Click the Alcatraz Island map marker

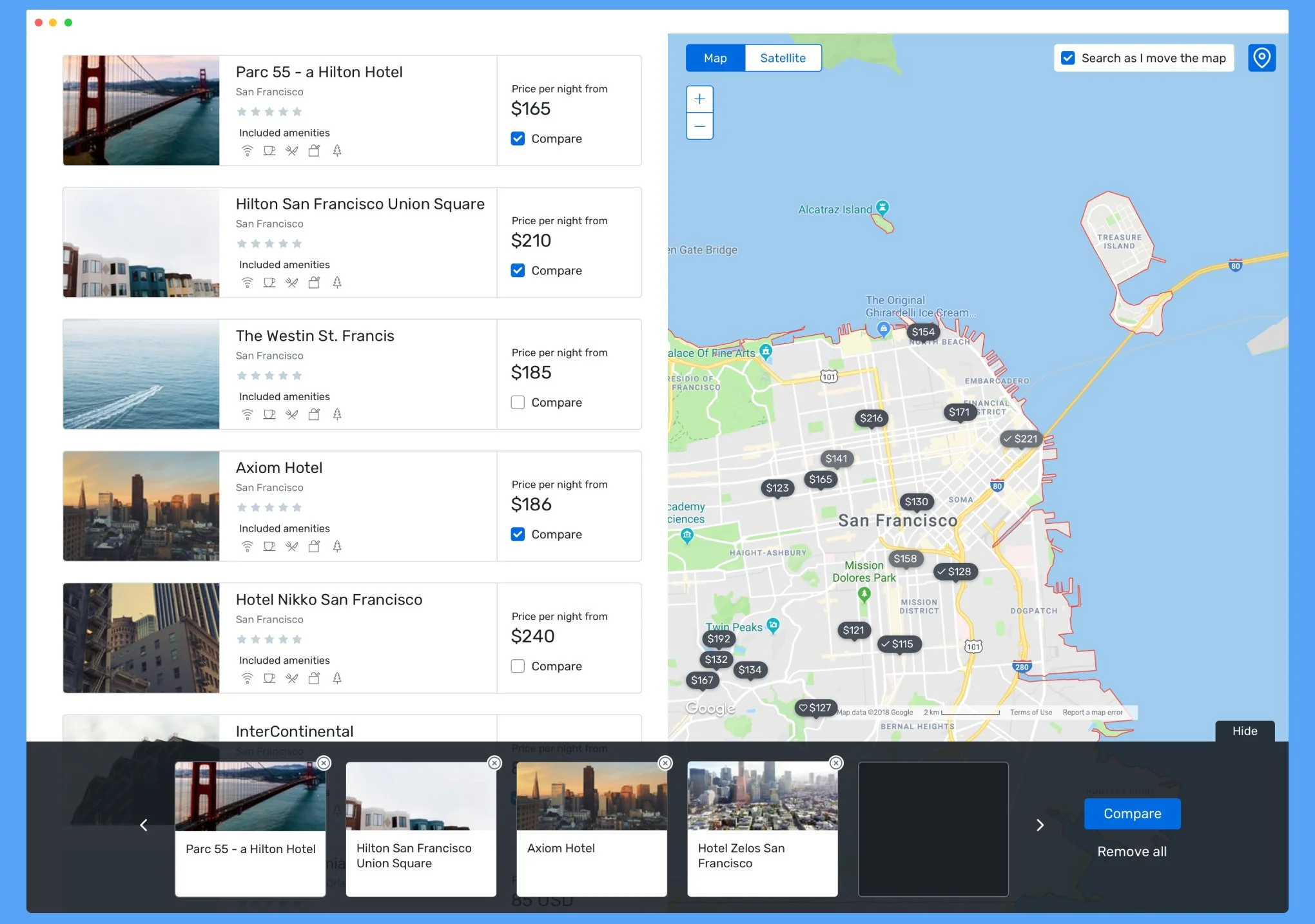(882, 207)
